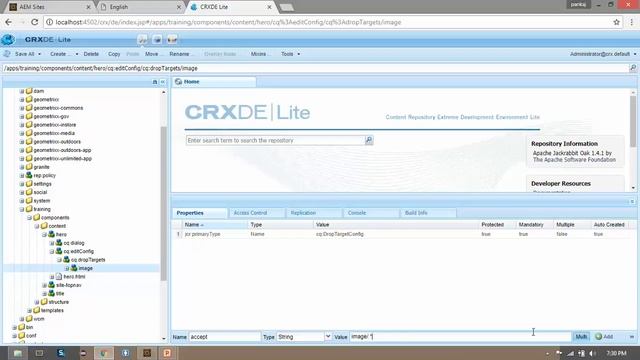Click the Copy toolbar button
This screenshot has width=640, height=360.
[x=114, y=54]
